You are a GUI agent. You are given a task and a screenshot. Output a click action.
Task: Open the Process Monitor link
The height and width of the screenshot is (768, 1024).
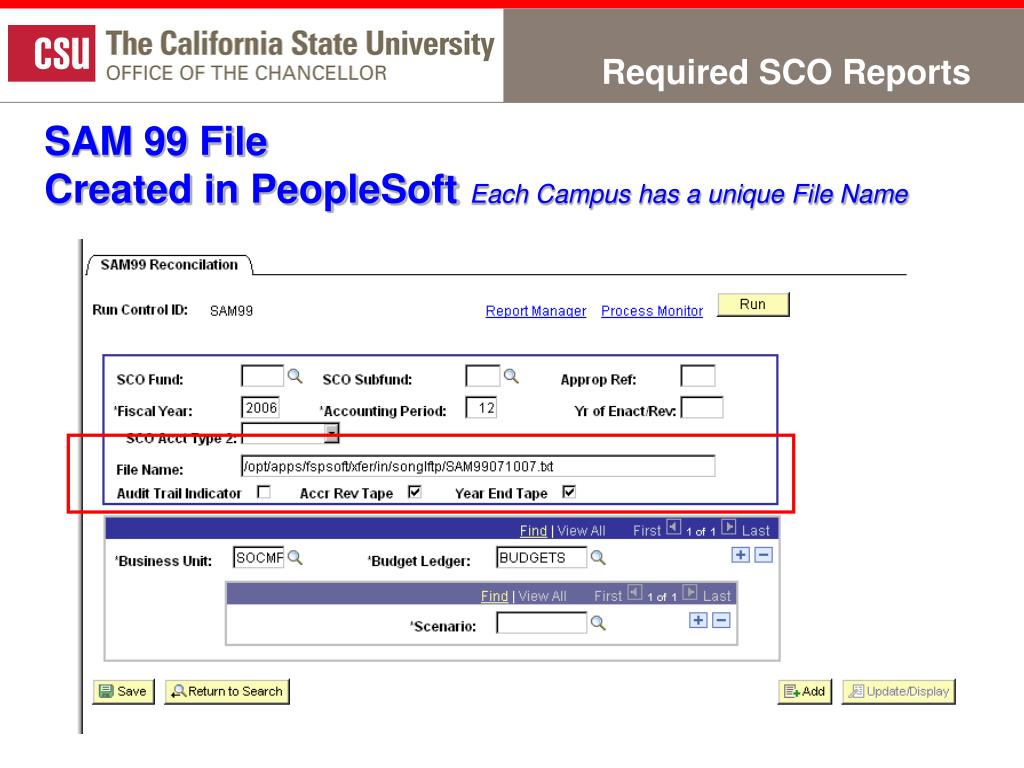coord(652,311)
